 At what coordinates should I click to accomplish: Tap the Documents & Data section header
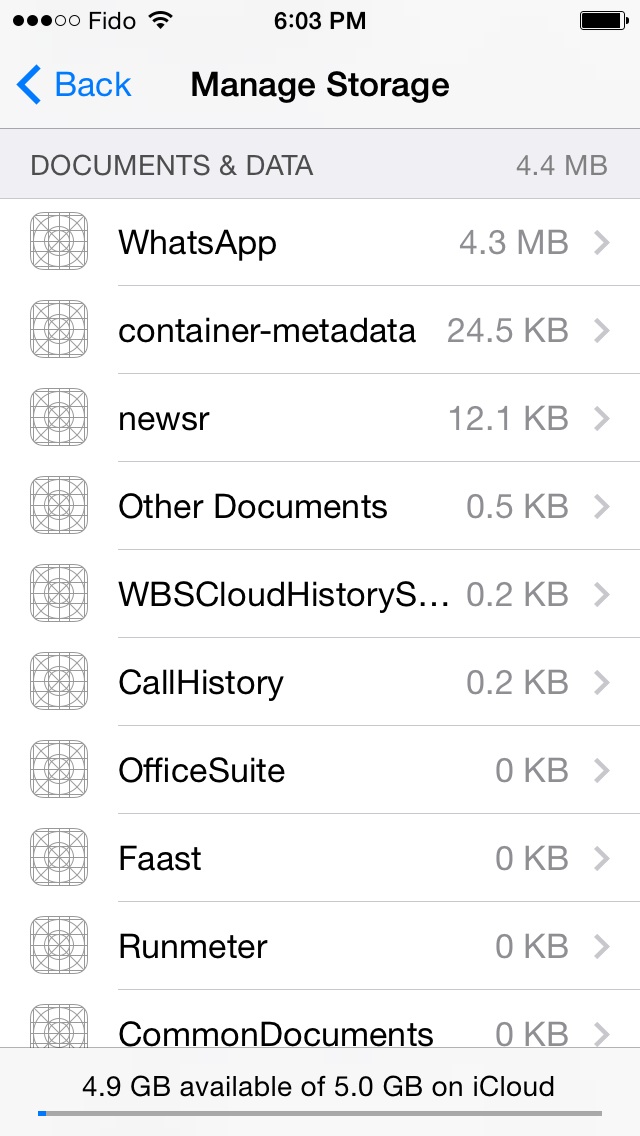pos(320,165)
